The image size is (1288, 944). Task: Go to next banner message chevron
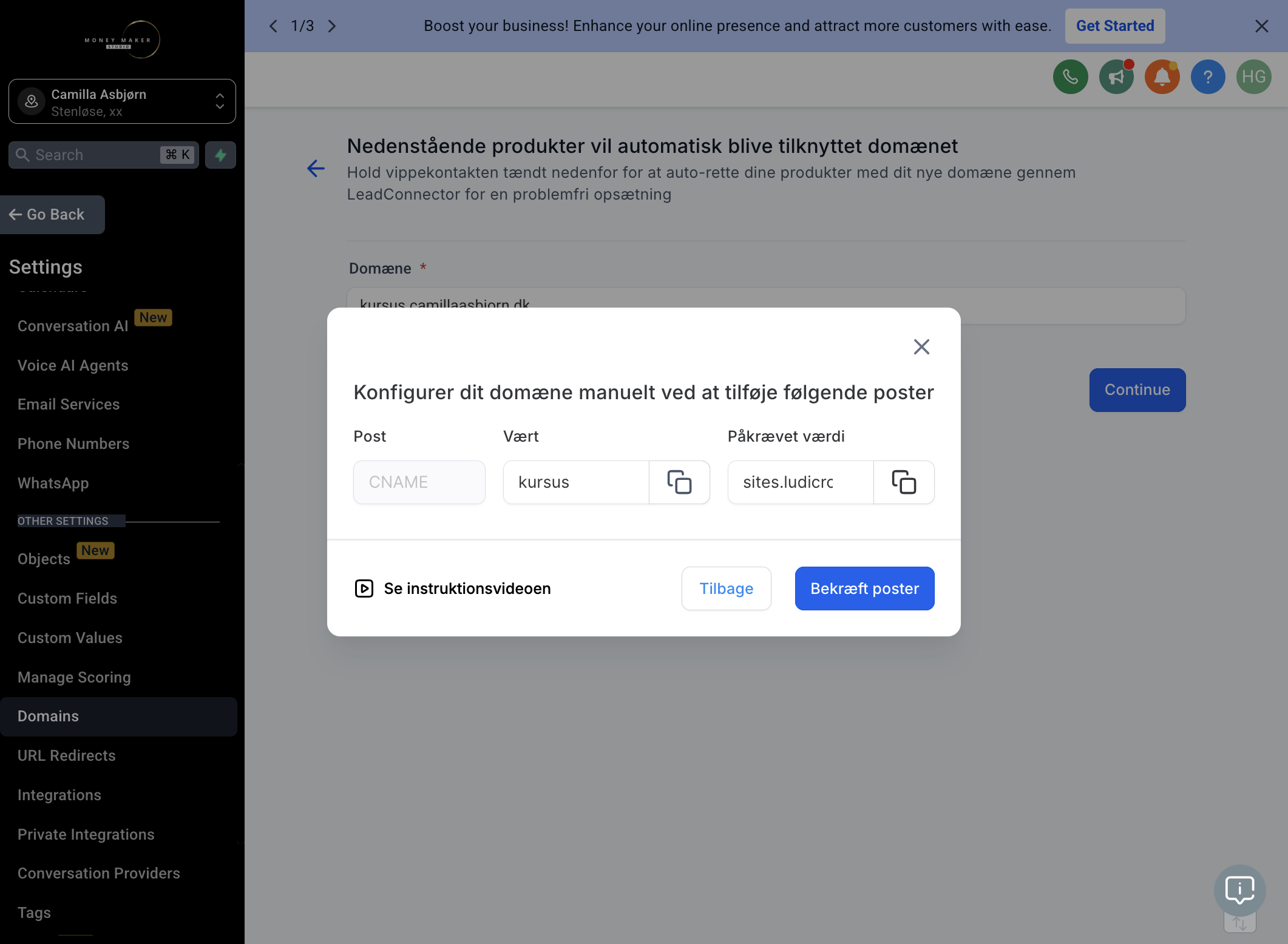[x=332, y=26]
